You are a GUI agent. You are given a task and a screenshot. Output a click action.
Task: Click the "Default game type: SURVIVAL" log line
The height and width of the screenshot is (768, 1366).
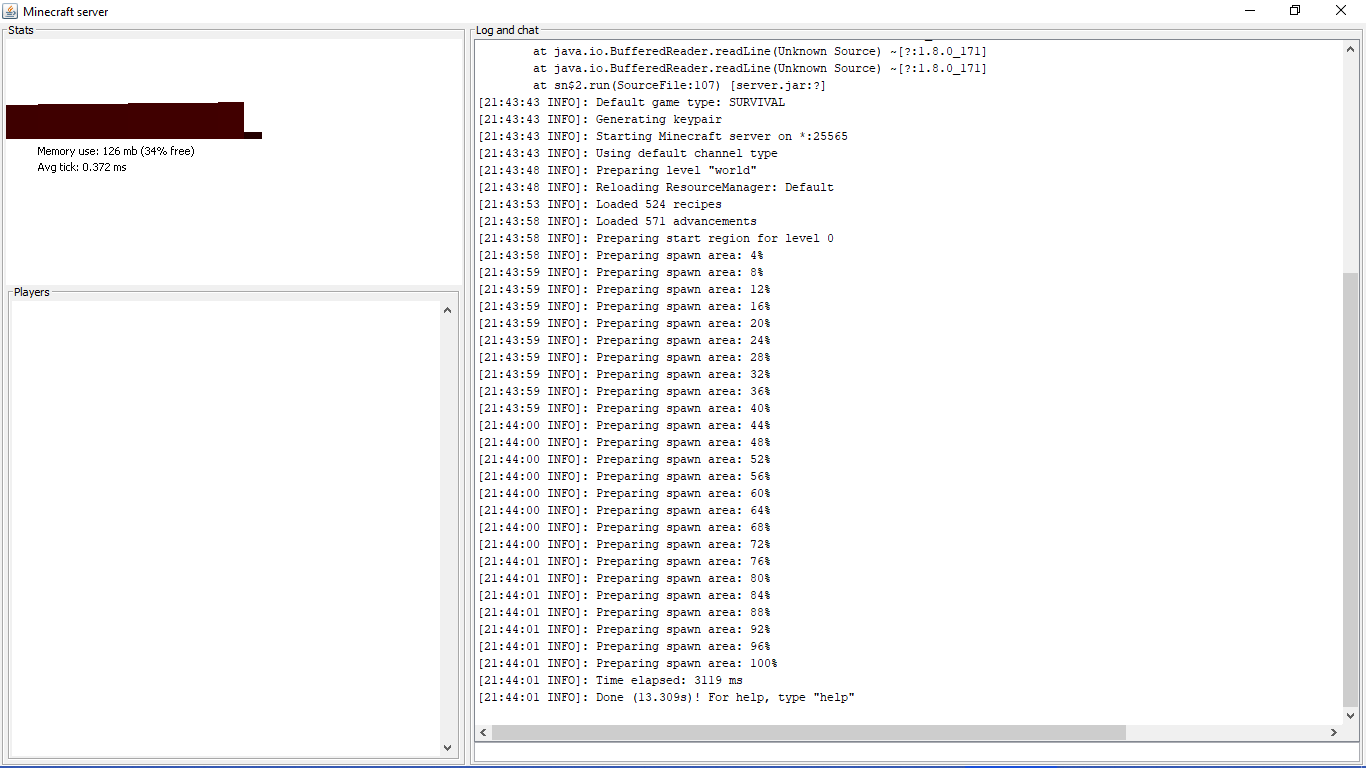coord(631,102)
